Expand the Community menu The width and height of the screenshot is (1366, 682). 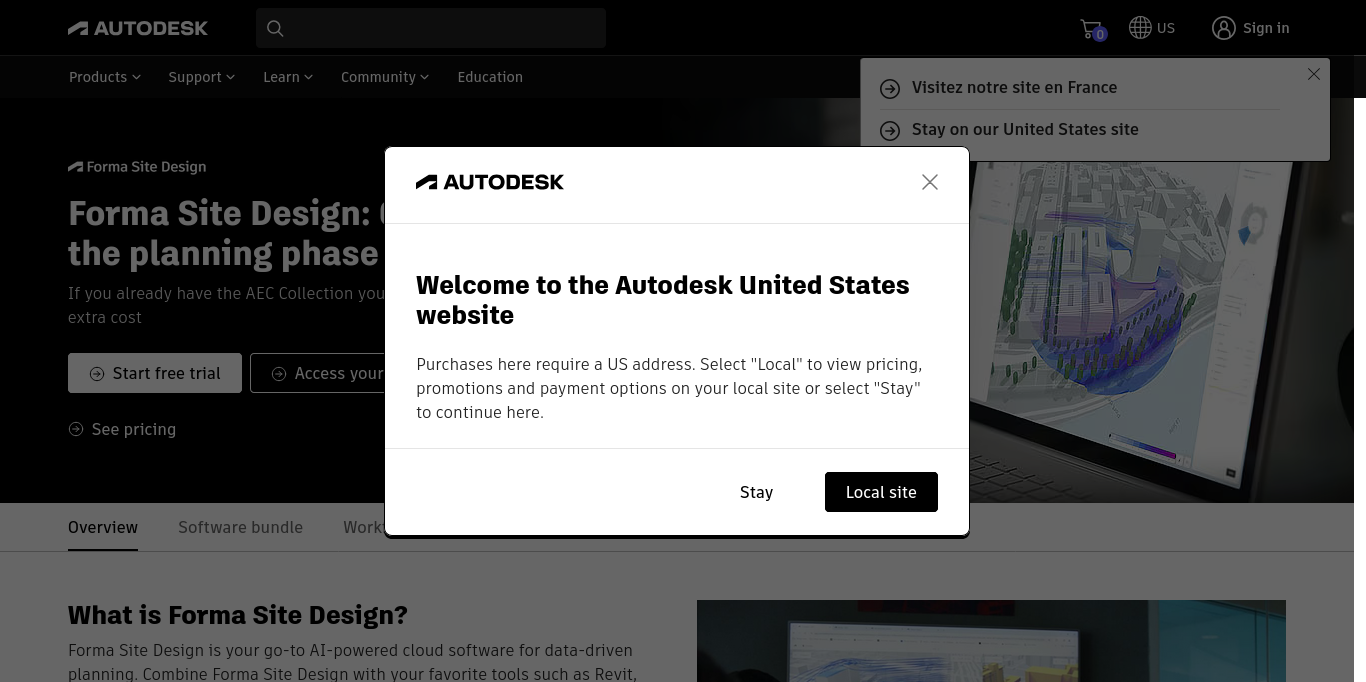385,77
